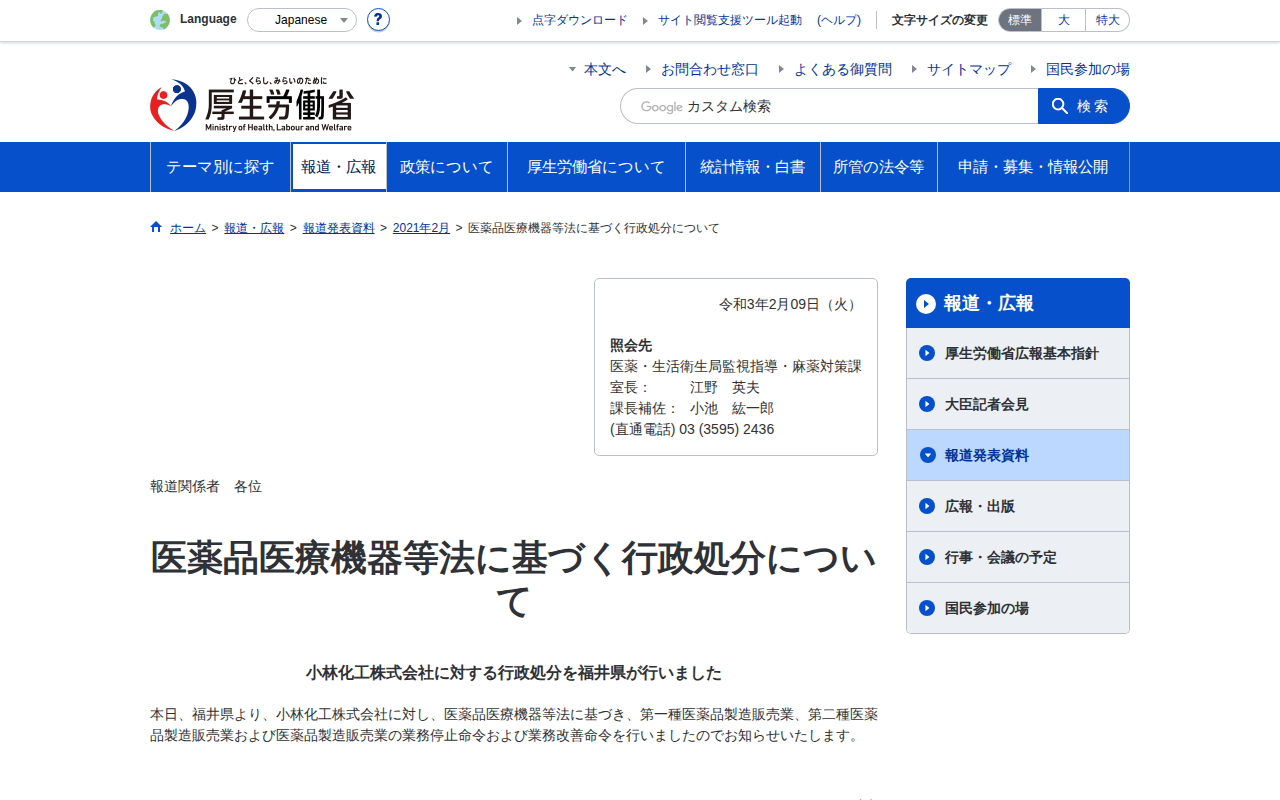Open the 政策について menu

pos(447,167)
